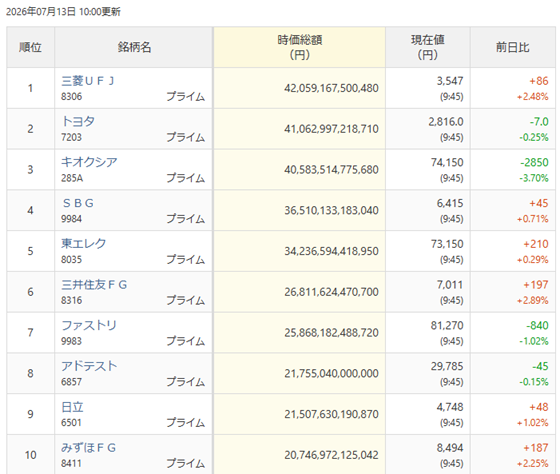Viewport: 560px width, 474px height.
Task: Select the change percentage +2.89%
Action: pyautogui.click(x=533, y=300)
